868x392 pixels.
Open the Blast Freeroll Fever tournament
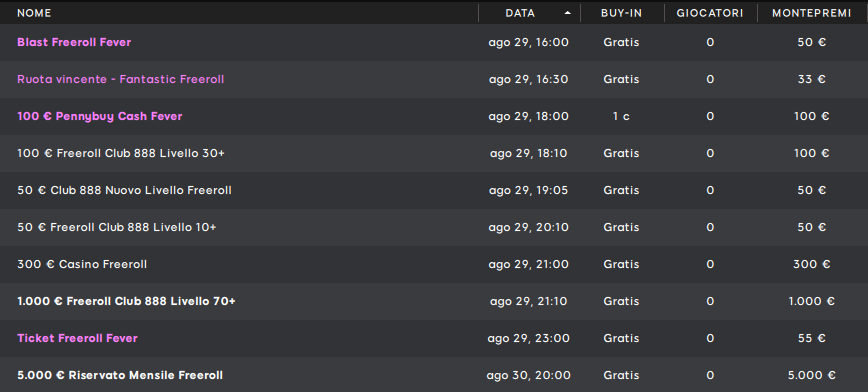point(74,42)
